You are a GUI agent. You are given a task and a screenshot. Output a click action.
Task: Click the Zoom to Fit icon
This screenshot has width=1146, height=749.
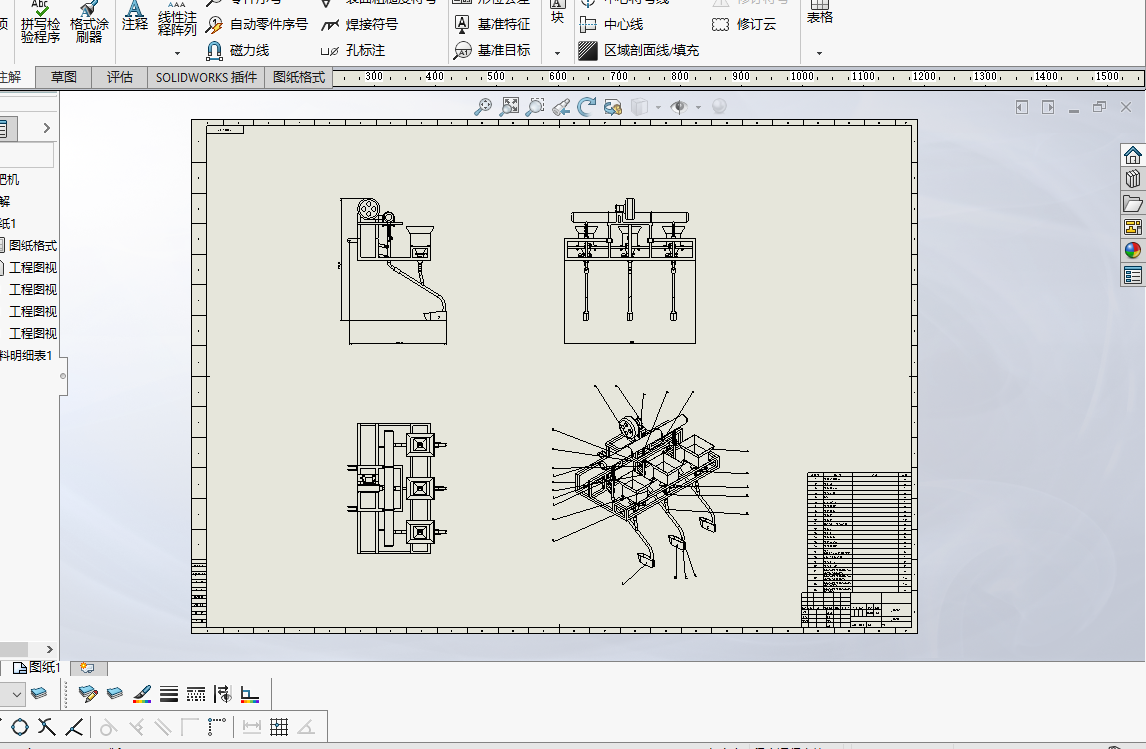(x=483, y=107)
